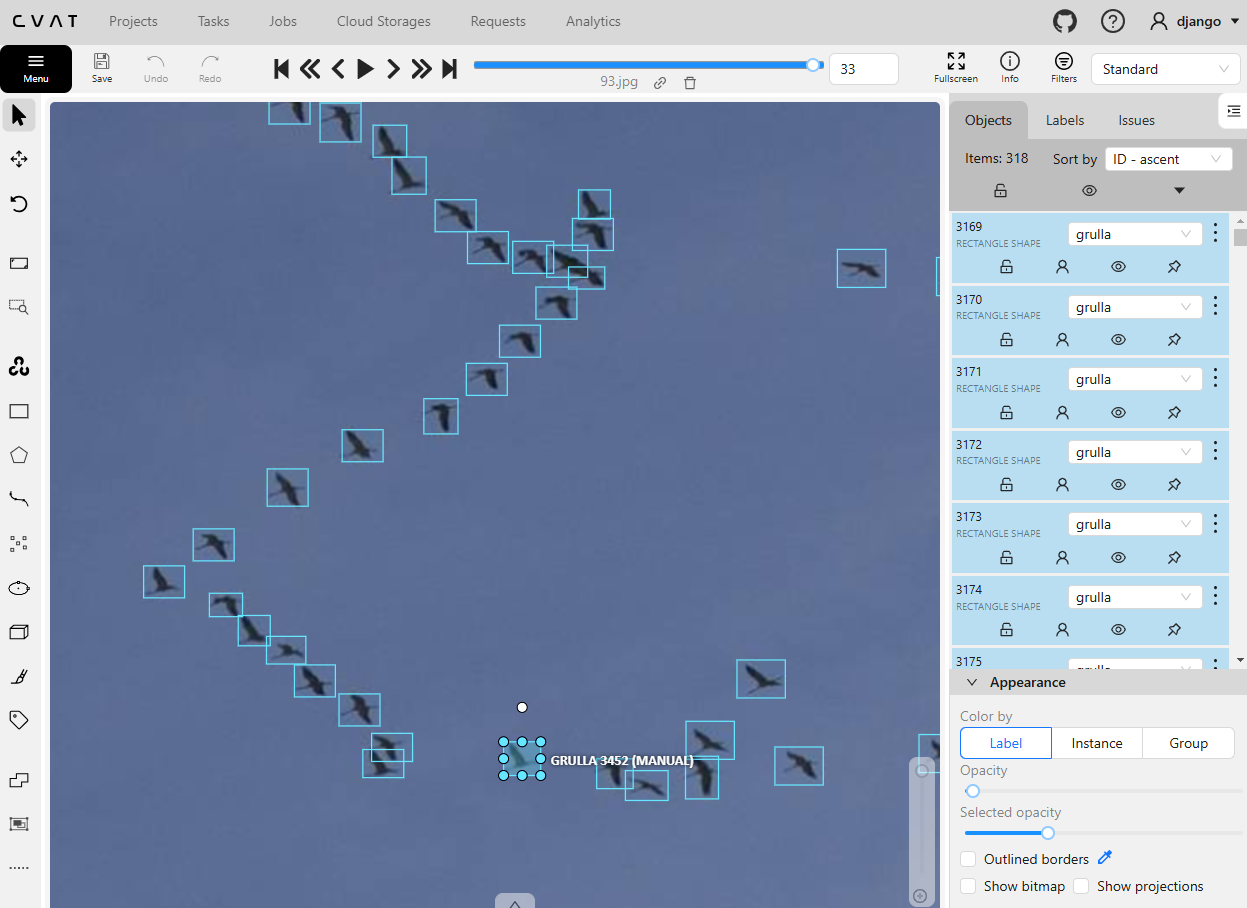Select the draw rectangle tool

(x=18, y=411)
